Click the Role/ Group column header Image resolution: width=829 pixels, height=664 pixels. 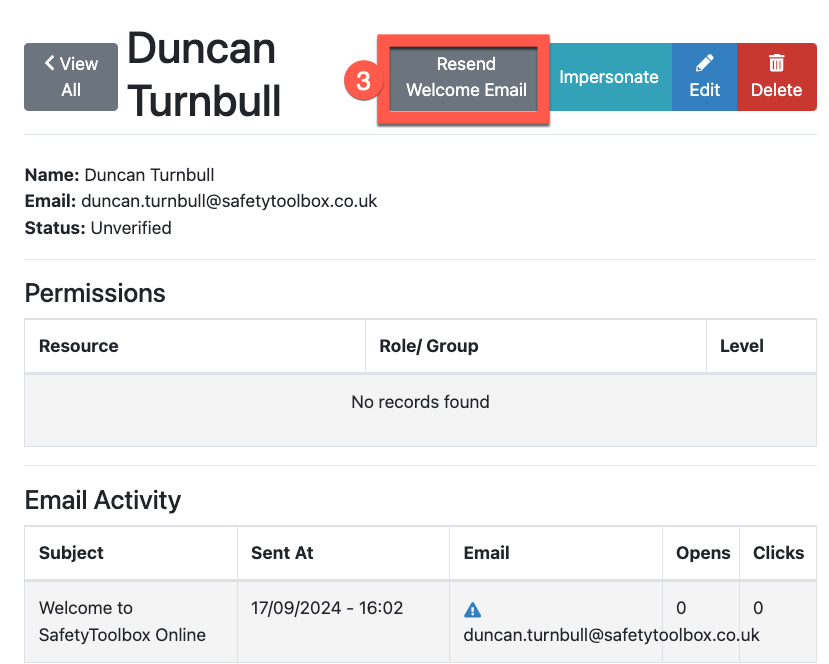[428, 346]
